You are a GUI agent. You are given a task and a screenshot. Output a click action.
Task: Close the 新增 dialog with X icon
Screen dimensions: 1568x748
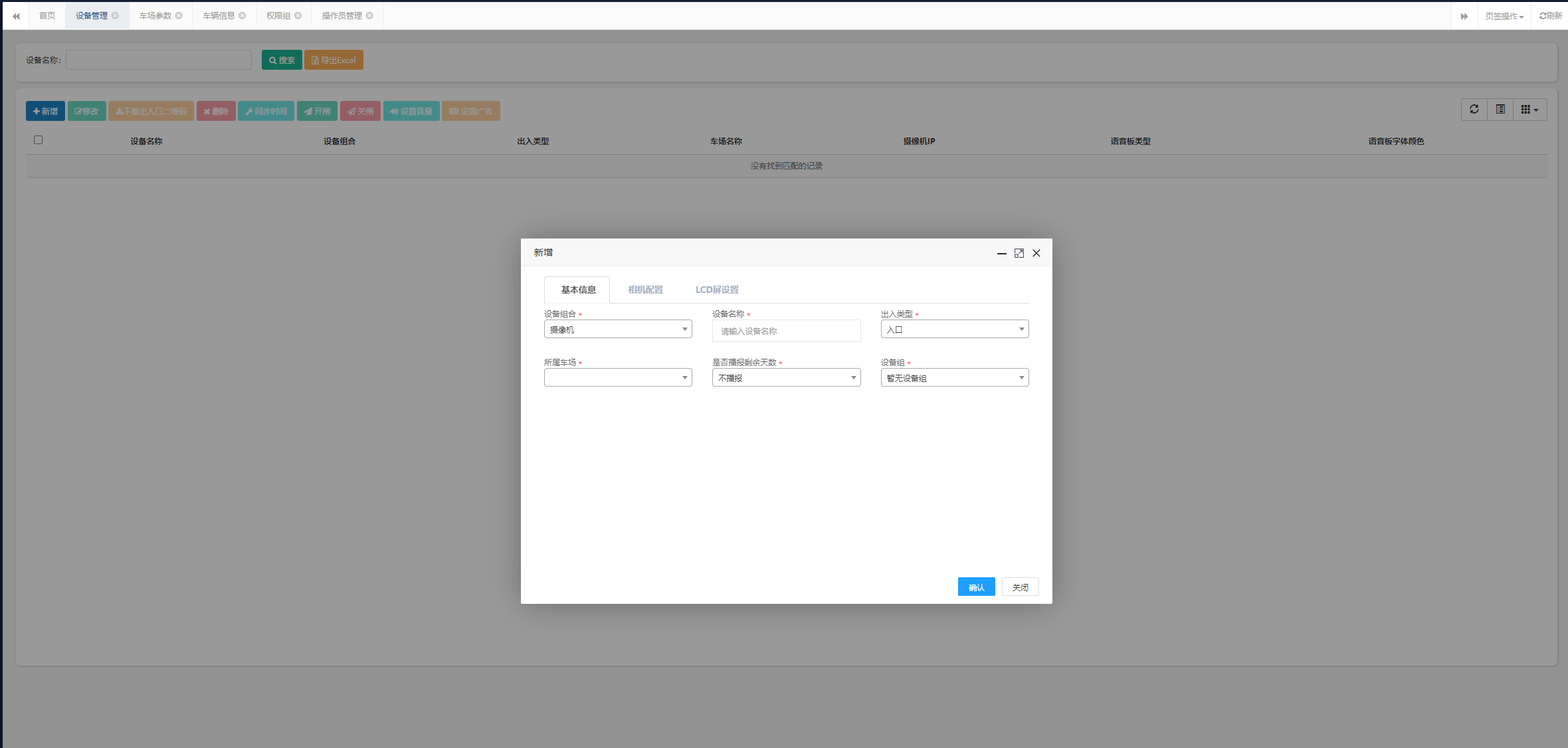pos(1036,253)
